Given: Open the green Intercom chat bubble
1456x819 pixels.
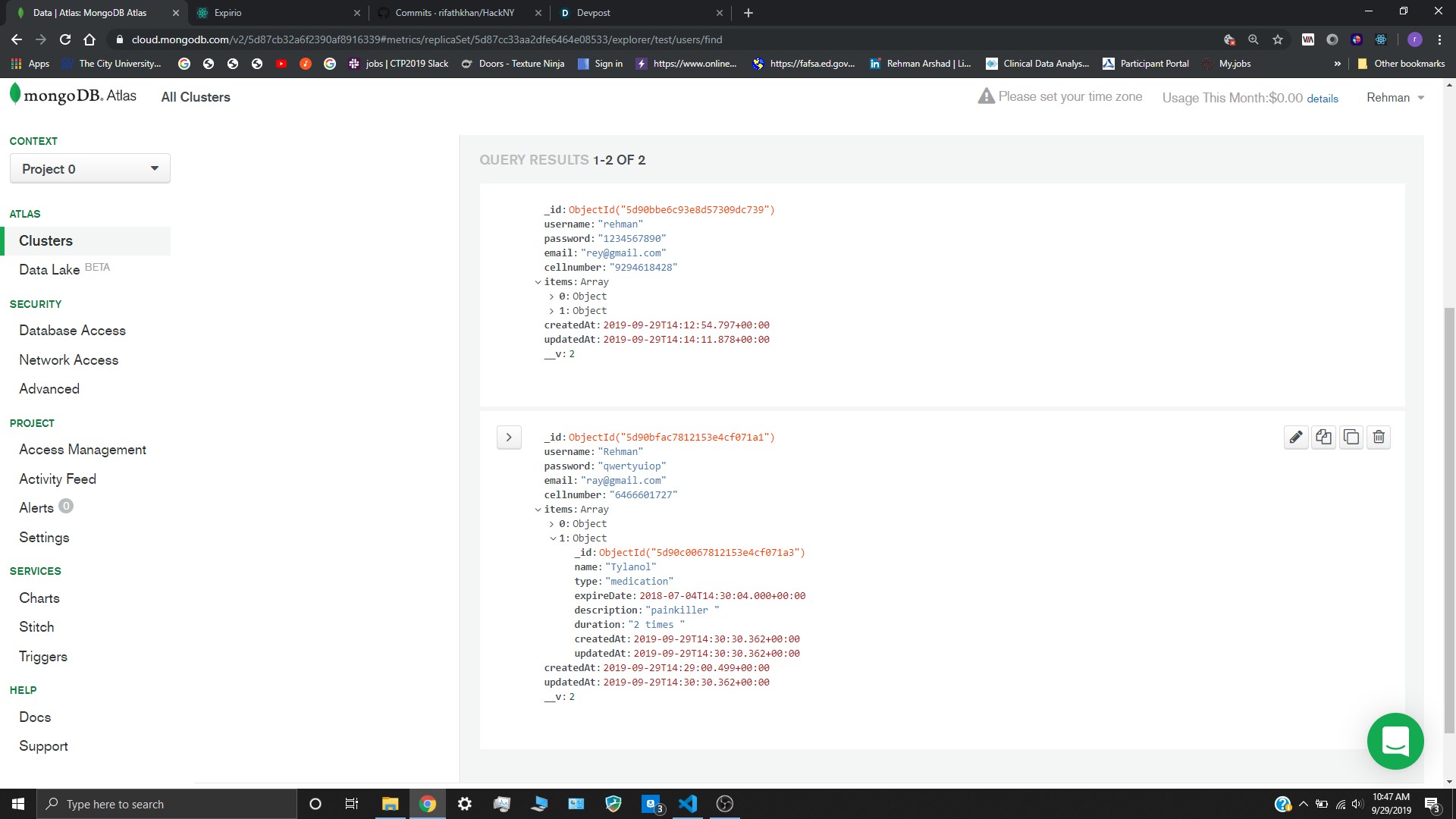Looking at the screenshot, I should point(1395,741).
